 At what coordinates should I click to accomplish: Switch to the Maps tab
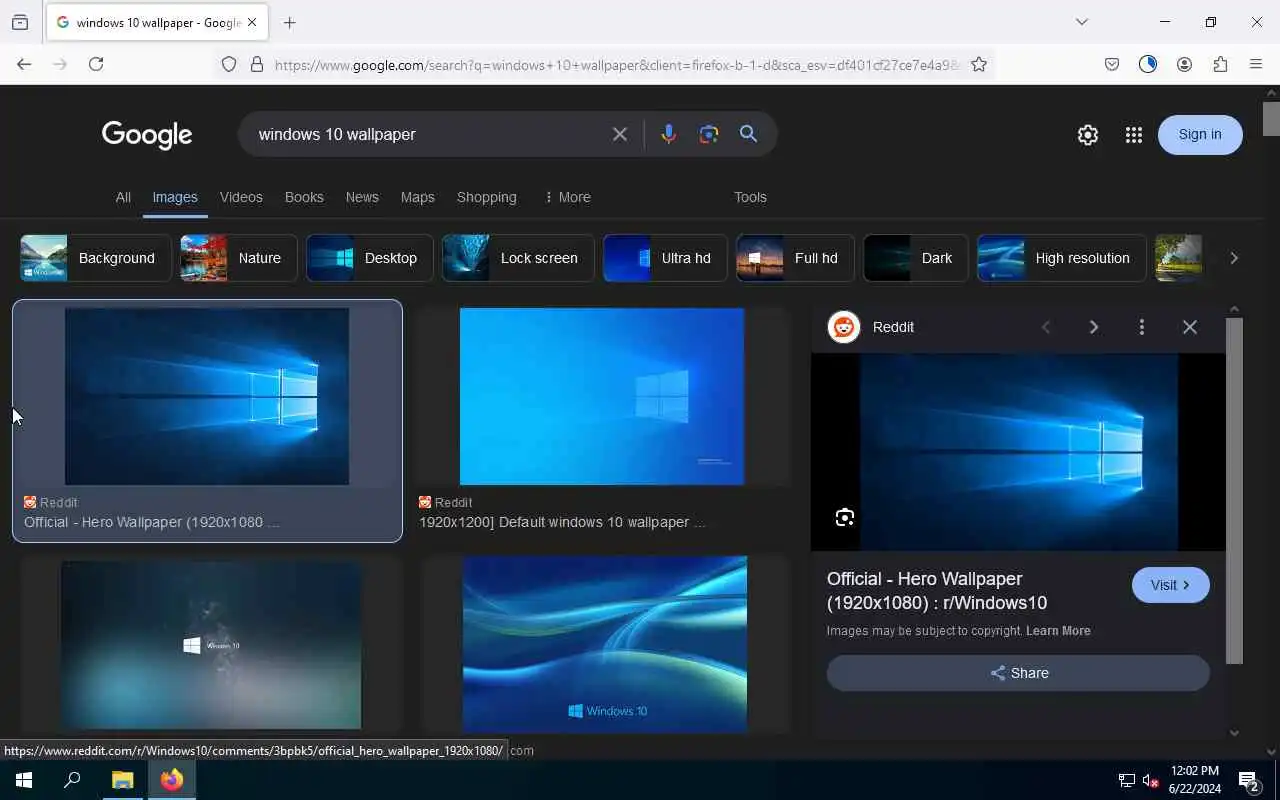click(x=418, y=197)
